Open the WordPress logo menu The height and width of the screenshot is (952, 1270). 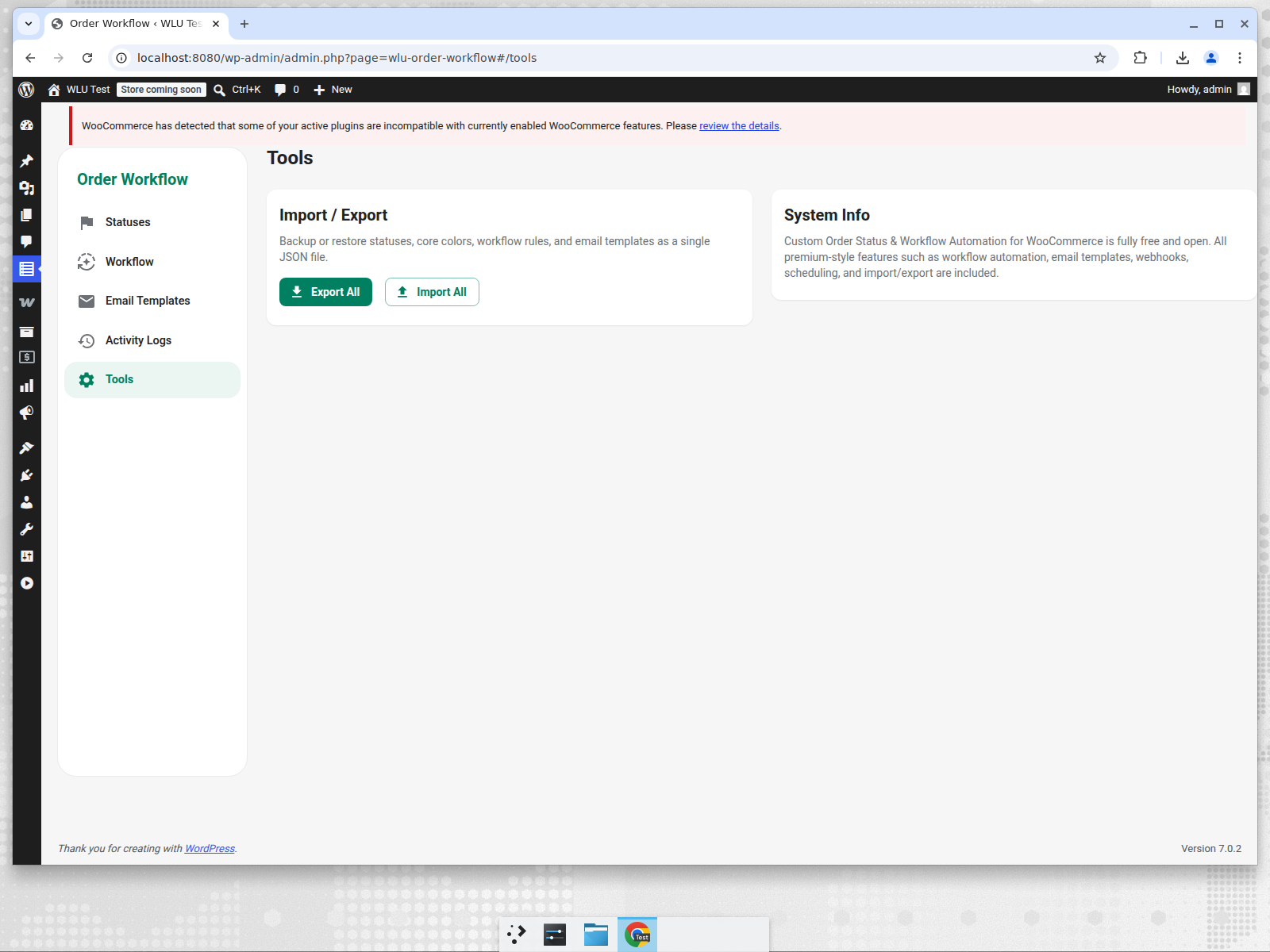[26, 90]
